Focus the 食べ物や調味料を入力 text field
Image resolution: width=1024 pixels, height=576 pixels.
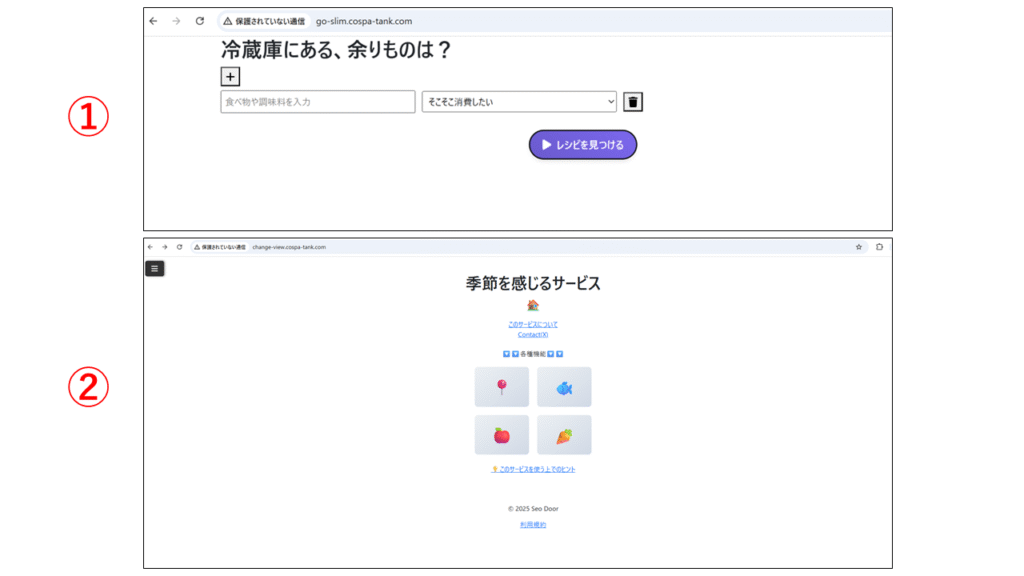317,102
